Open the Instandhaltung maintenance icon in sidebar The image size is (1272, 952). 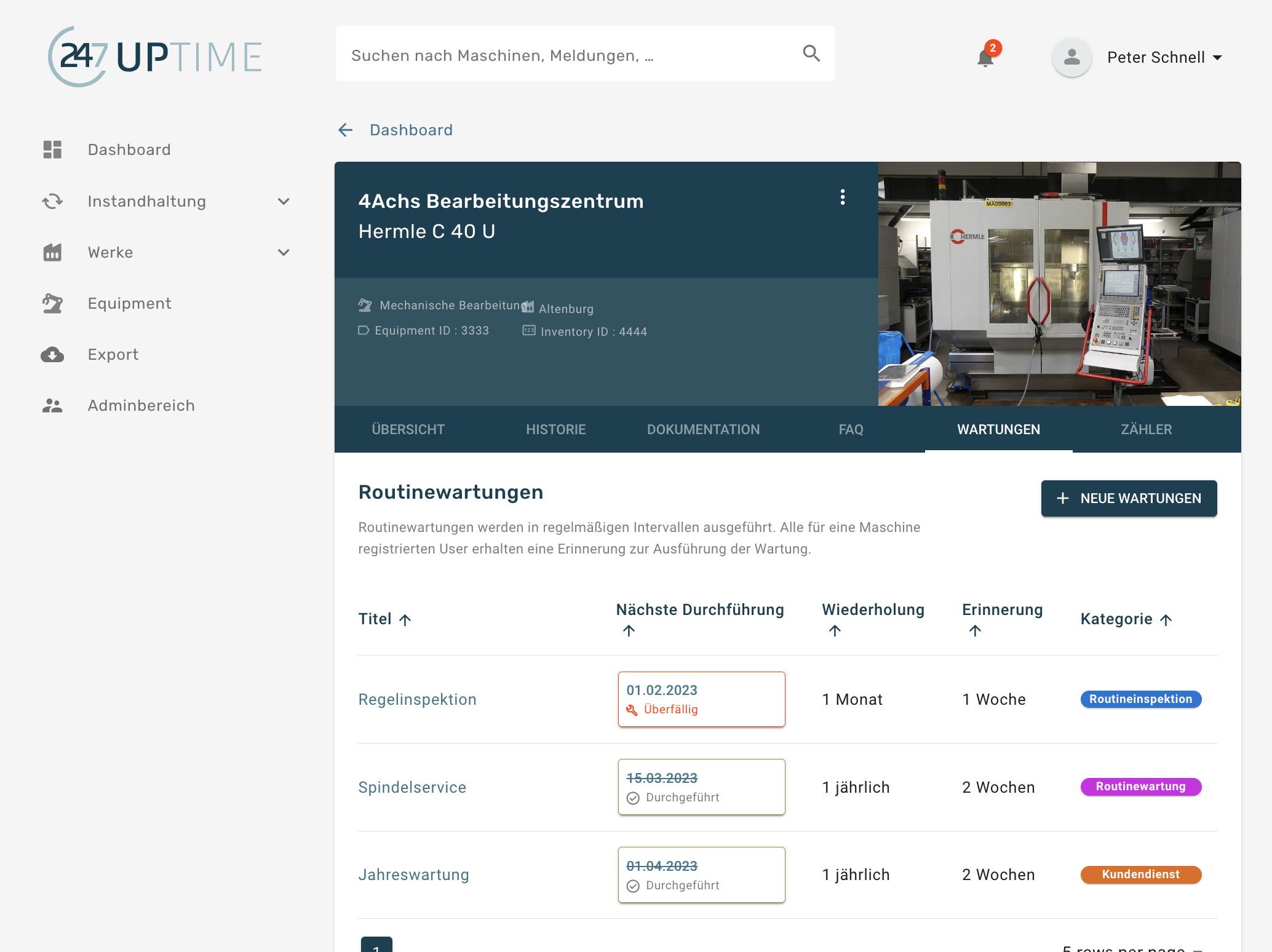click(53, 201)
